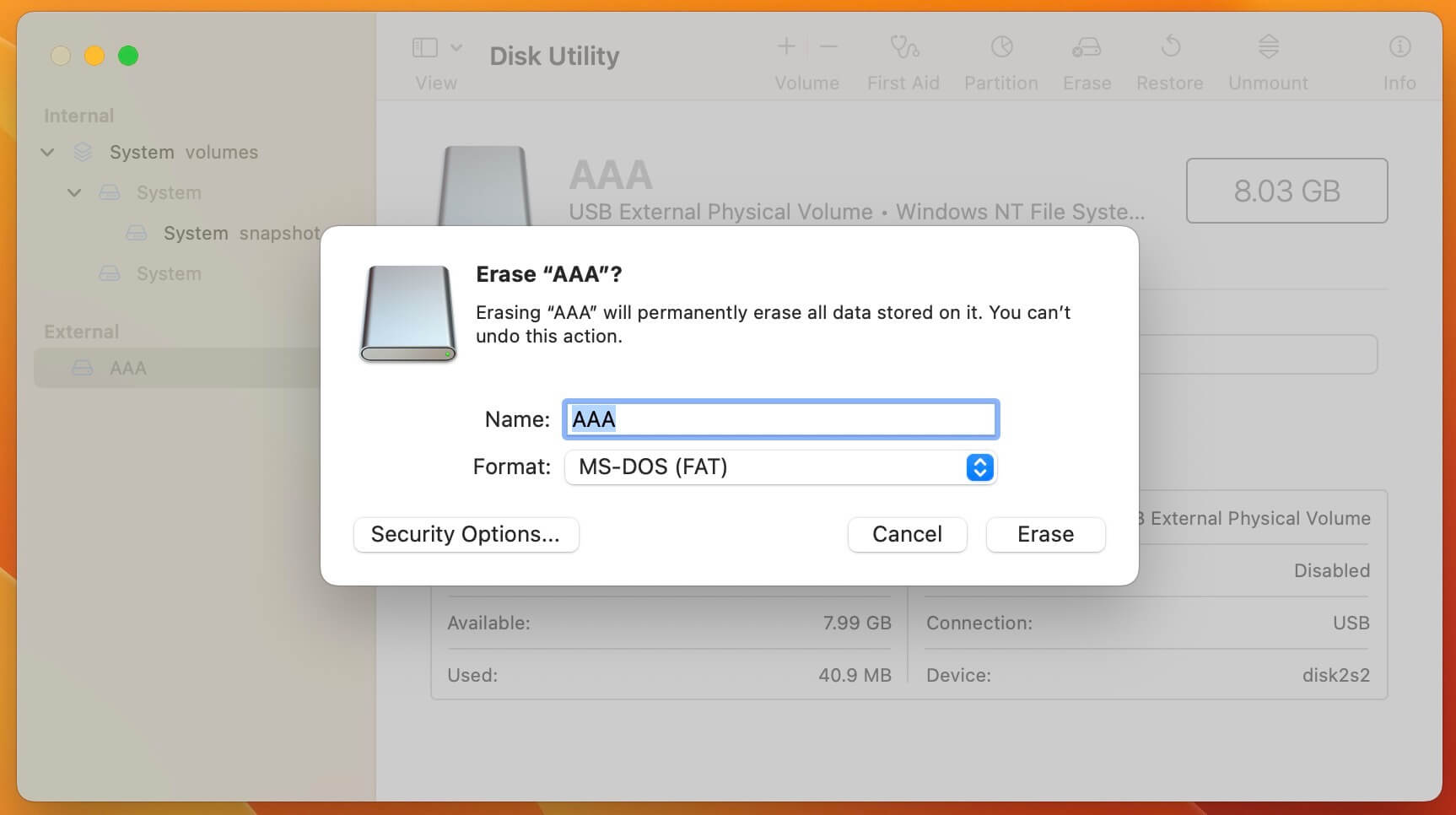This screenshot has height=815, width=1456.
Task: Collapse the System volumes group
Action: [47, 153]
